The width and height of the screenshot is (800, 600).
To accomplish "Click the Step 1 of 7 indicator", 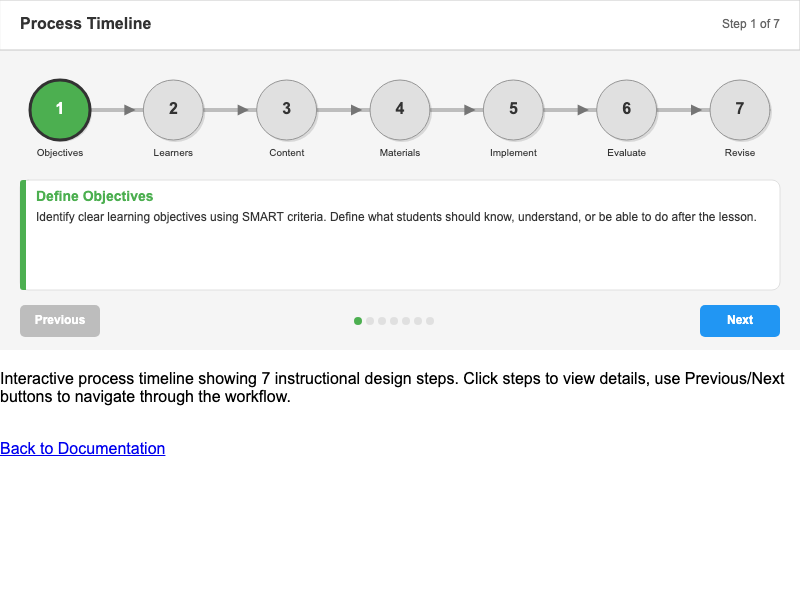I will coord(750,24).
